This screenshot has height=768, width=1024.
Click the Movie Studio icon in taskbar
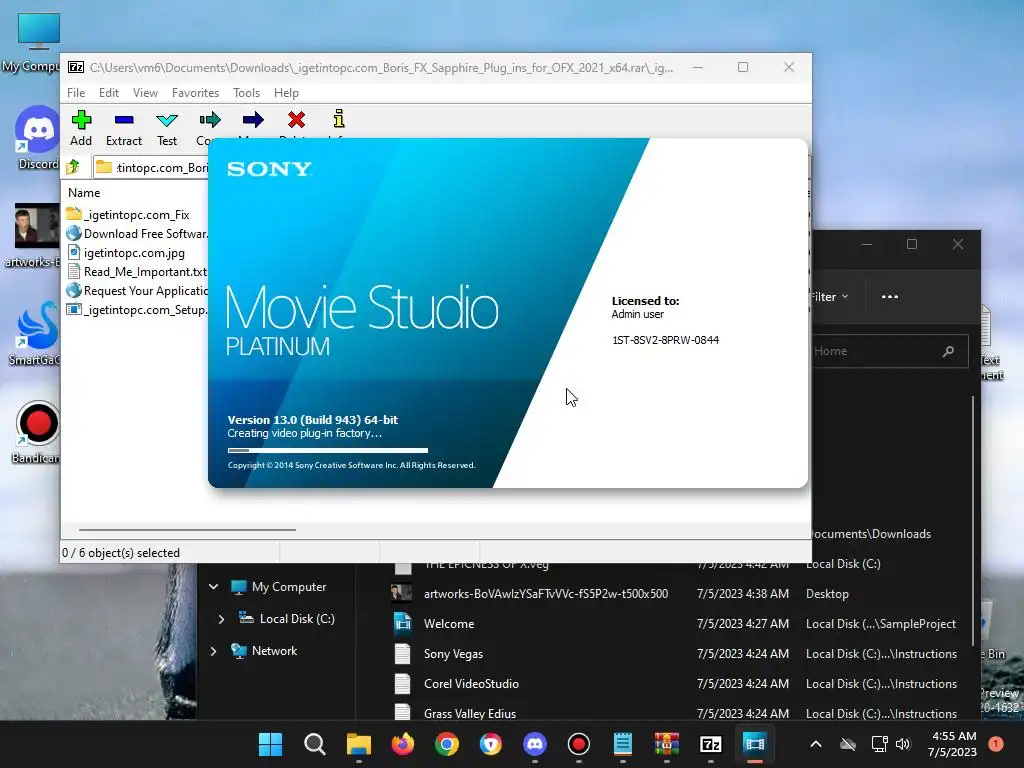point(754,744)
